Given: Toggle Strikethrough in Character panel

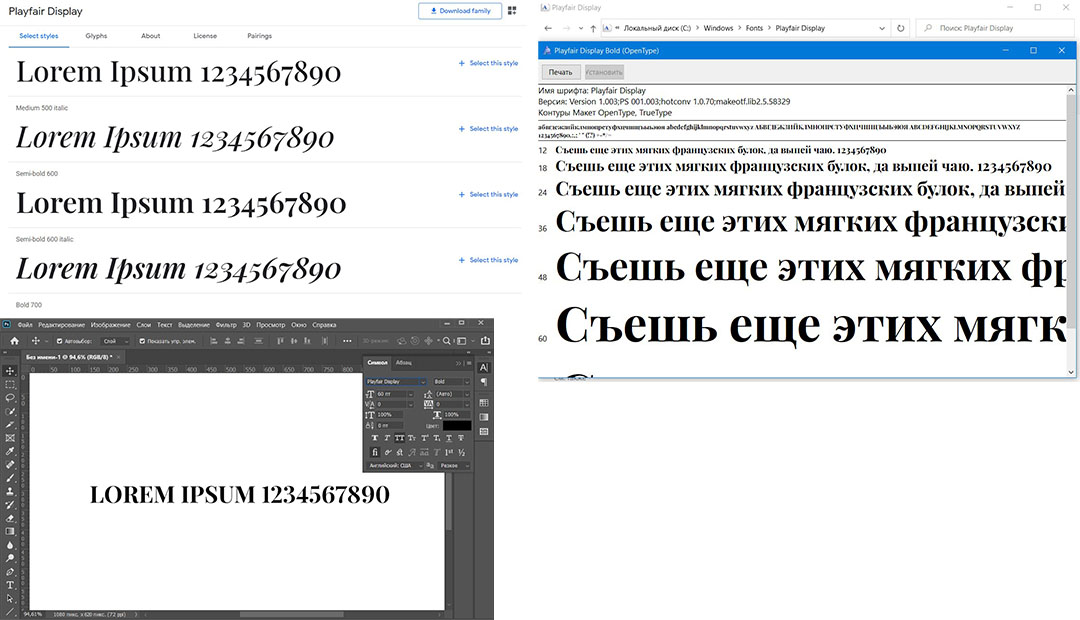Looking at the screenshot, I should click(x=461, y=438).
